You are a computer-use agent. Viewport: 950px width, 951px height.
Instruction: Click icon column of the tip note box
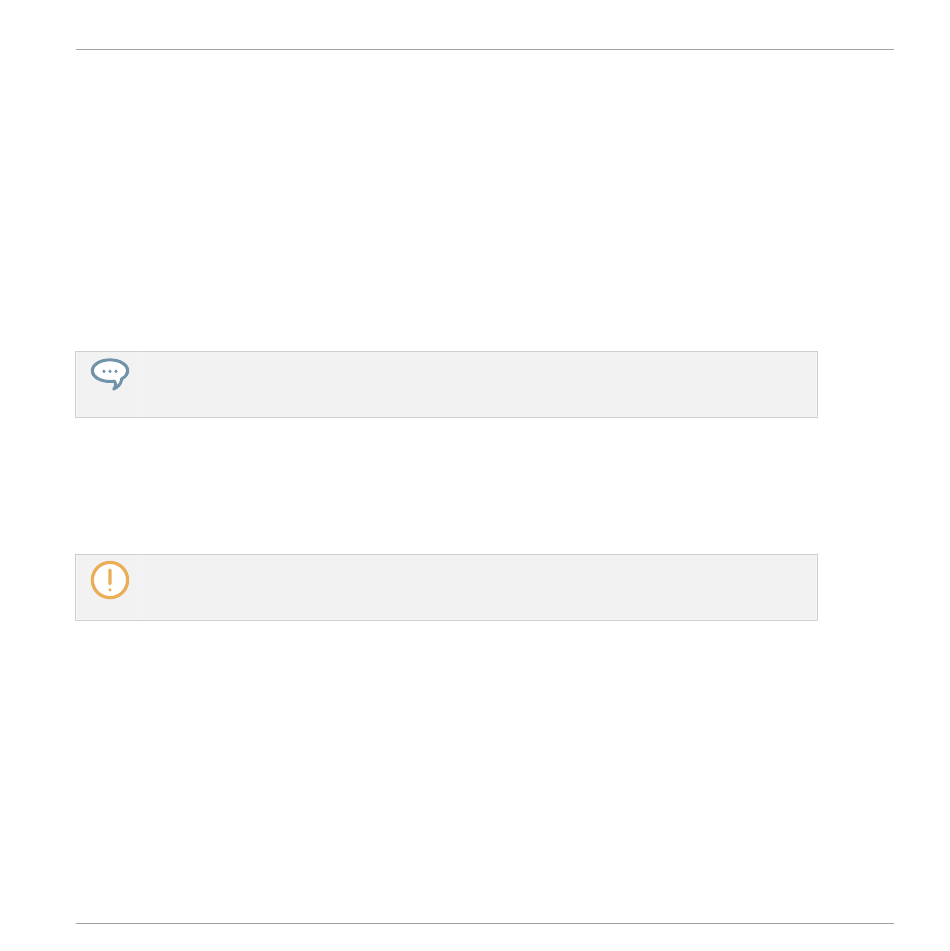(x=107, y=385)
